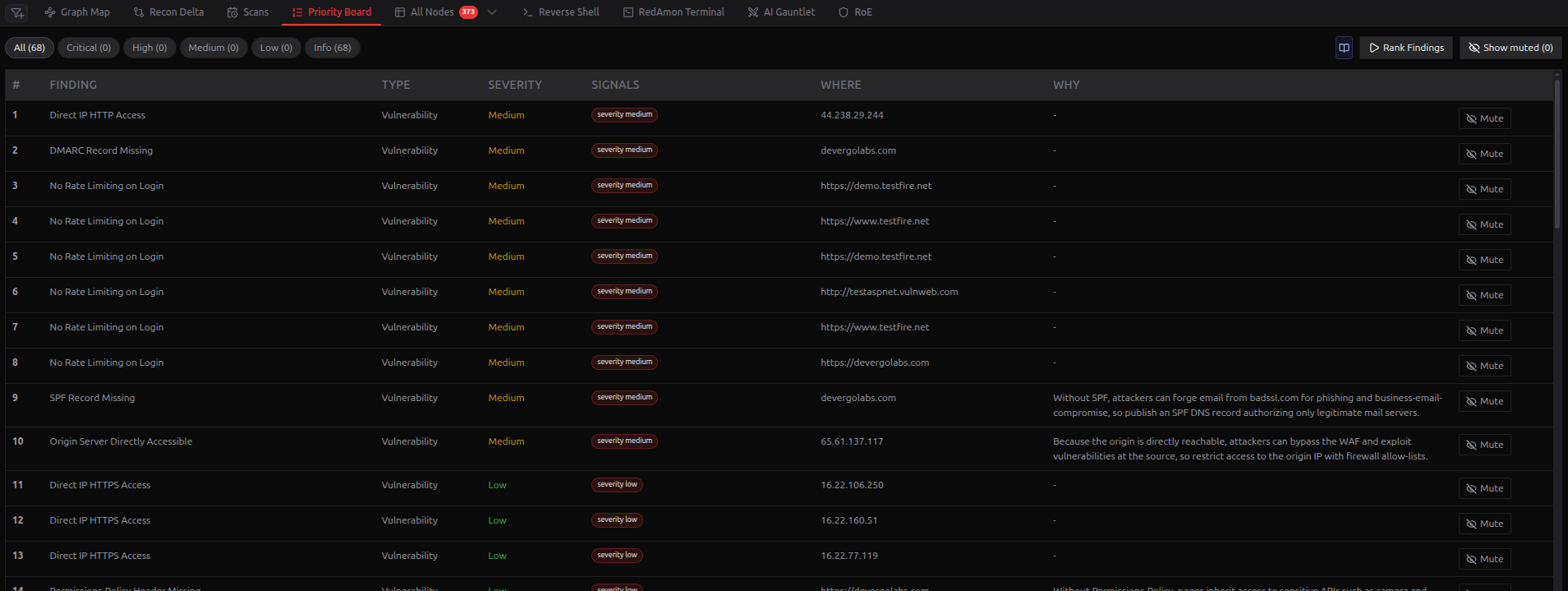Filter findings by Low (0)
Viewport: 1568px width, 591px height.
click(276, 48)
